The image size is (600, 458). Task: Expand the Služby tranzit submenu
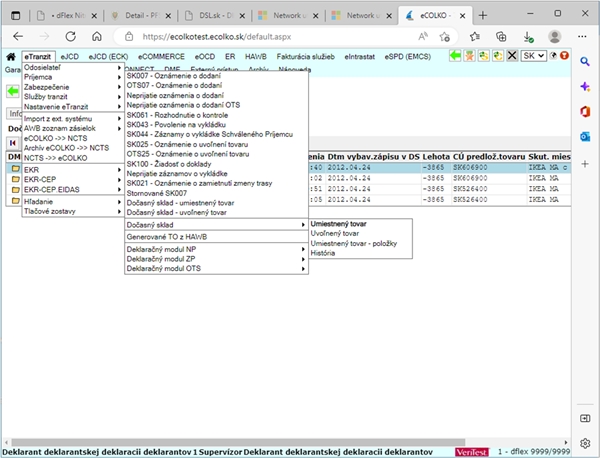coord(73,96)
